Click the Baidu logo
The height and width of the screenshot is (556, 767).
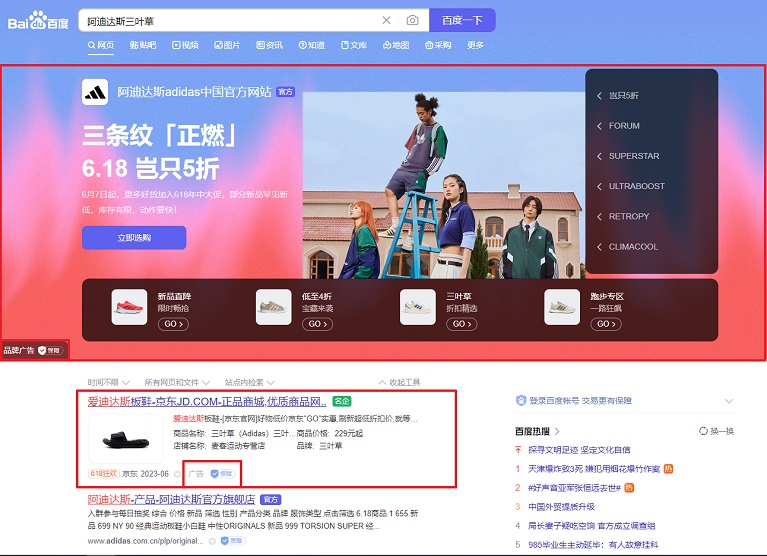[x=39, y=20]
